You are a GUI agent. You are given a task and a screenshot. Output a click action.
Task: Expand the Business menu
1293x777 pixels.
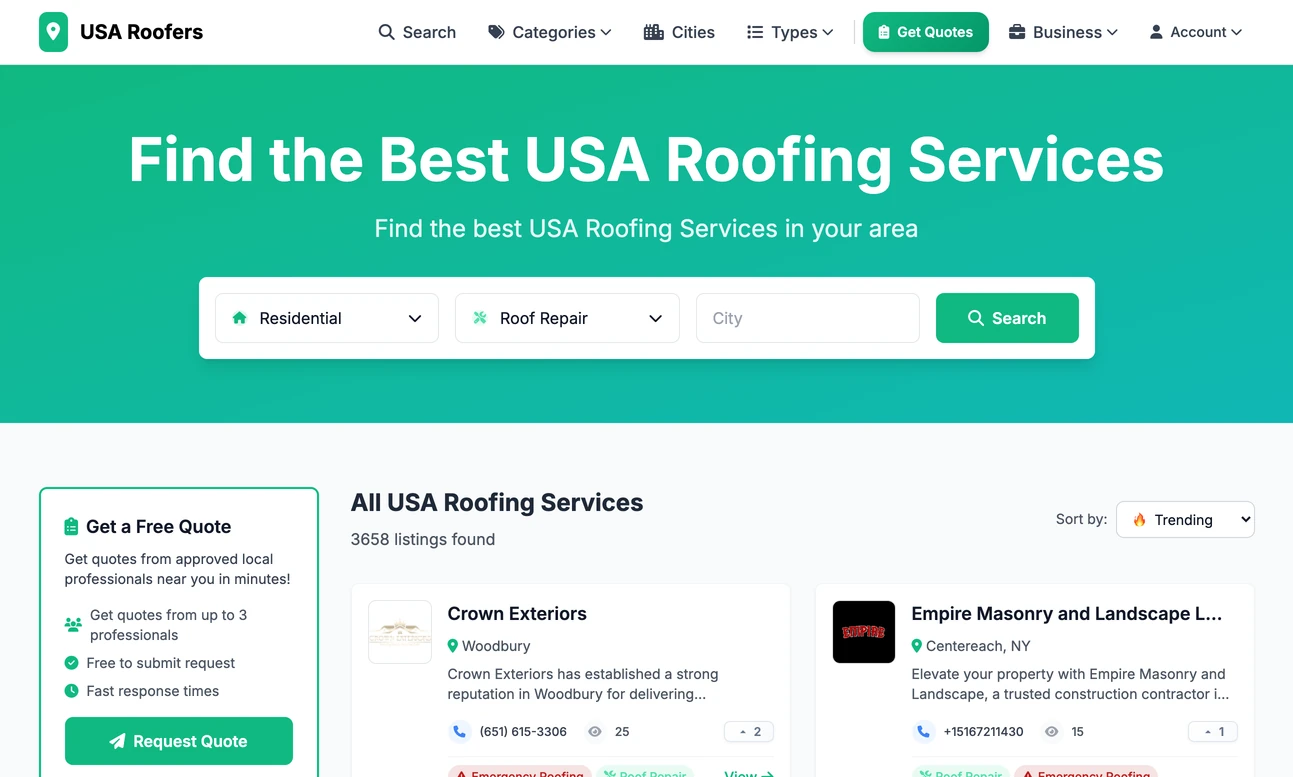click(1063, 32)
